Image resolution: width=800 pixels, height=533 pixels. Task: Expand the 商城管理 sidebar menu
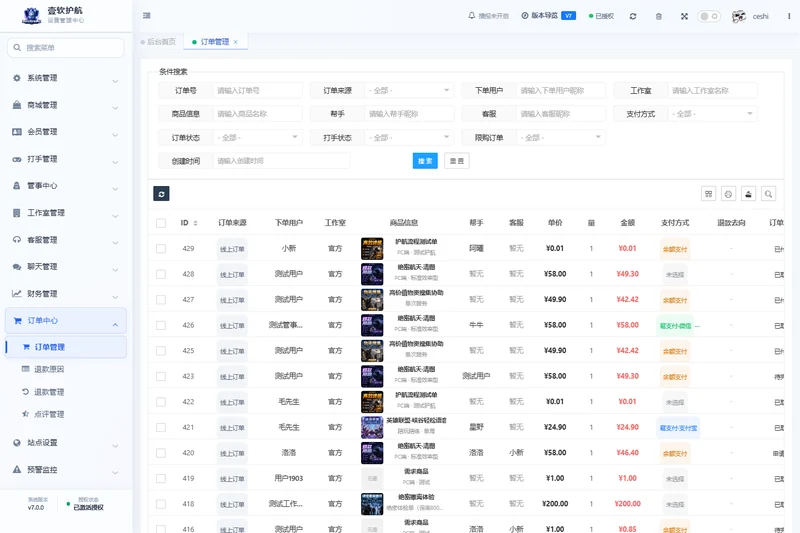pos(66,105)
